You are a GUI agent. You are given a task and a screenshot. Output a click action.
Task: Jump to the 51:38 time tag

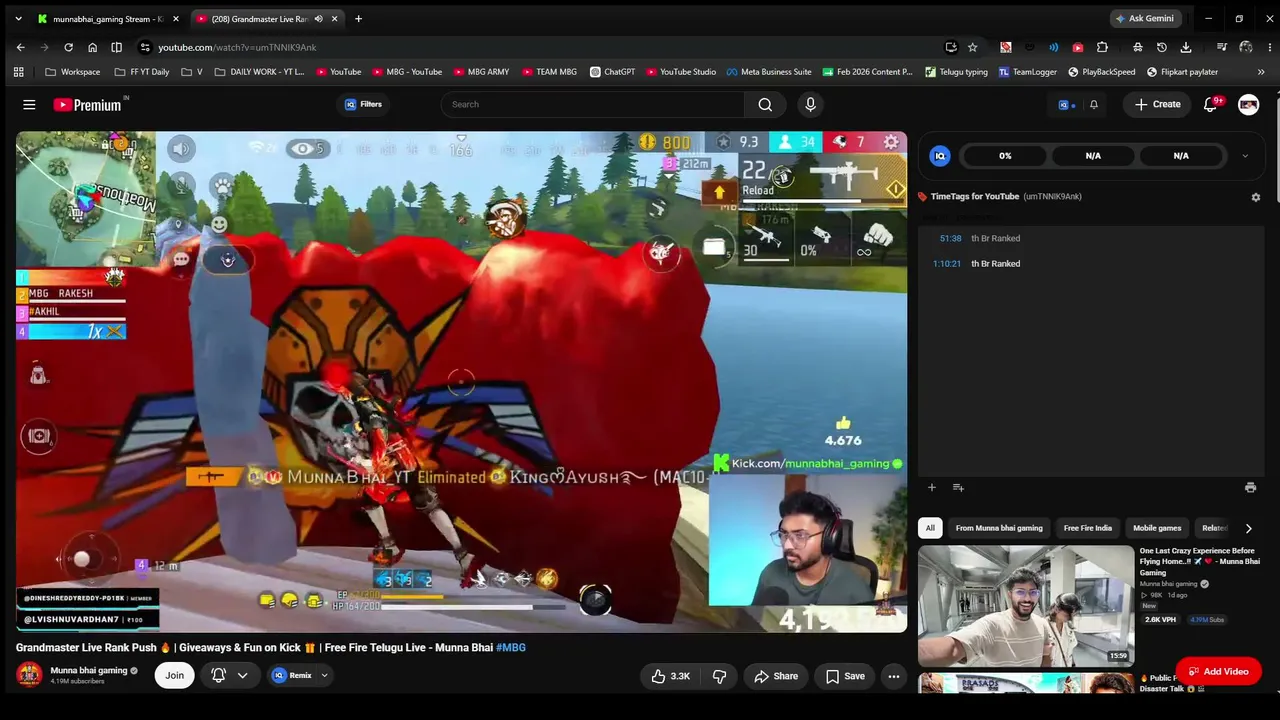point(950,239)
